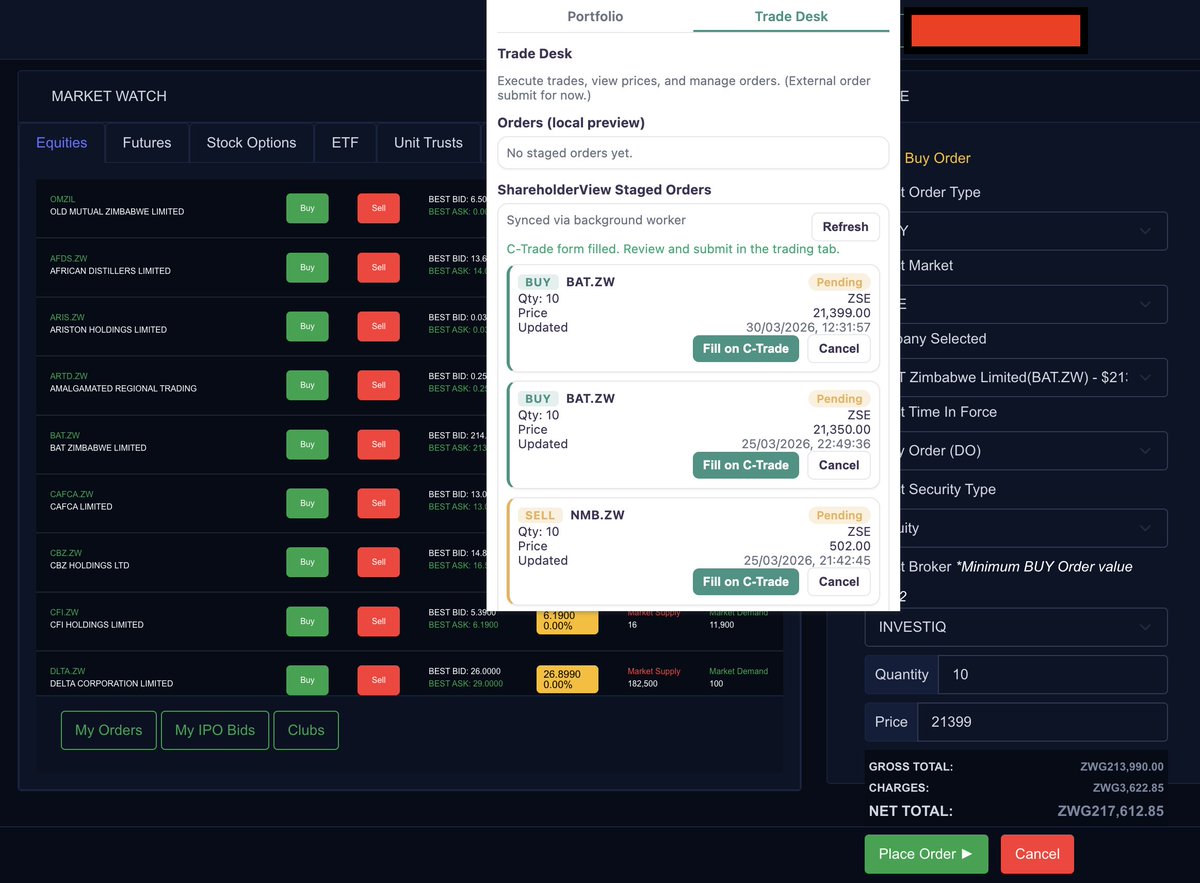
Task: Sell CFI Holdings Limited shares
Action: click(x=378, y=621)
